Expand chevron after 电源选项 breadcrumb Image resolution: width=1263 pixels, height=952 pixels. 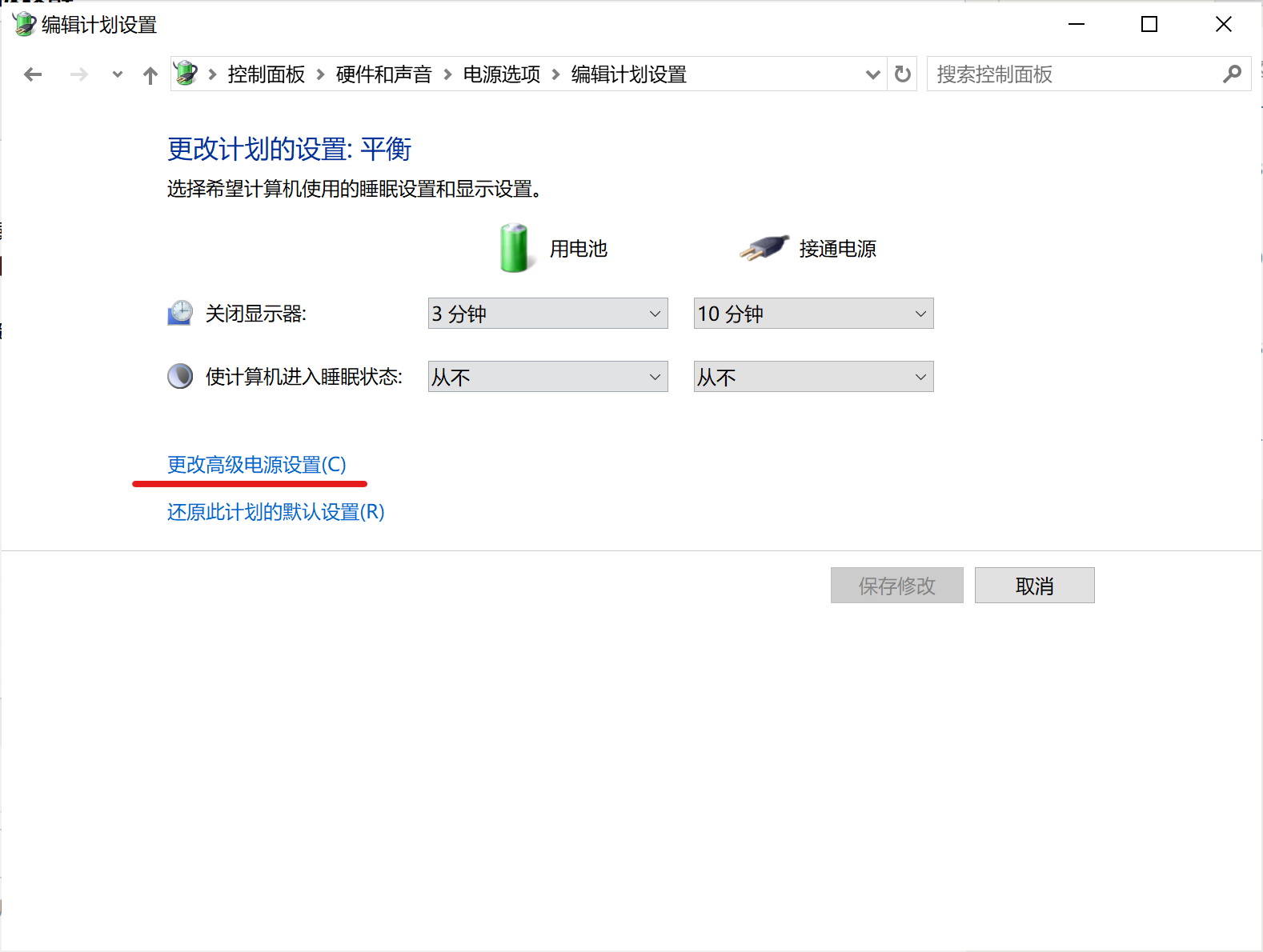tap(555, 74)
